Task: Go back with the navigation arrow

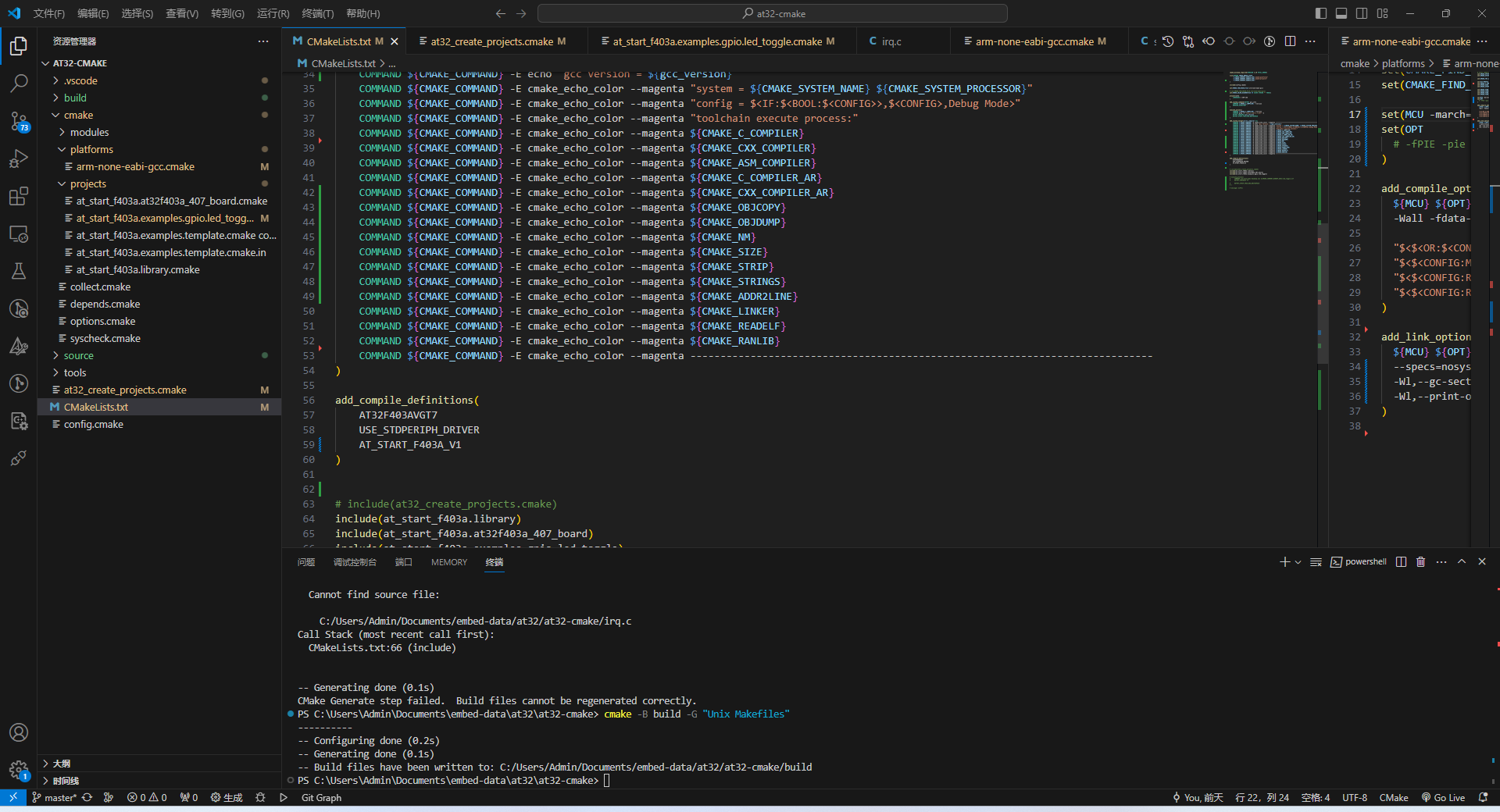Action: coord(501,13)
